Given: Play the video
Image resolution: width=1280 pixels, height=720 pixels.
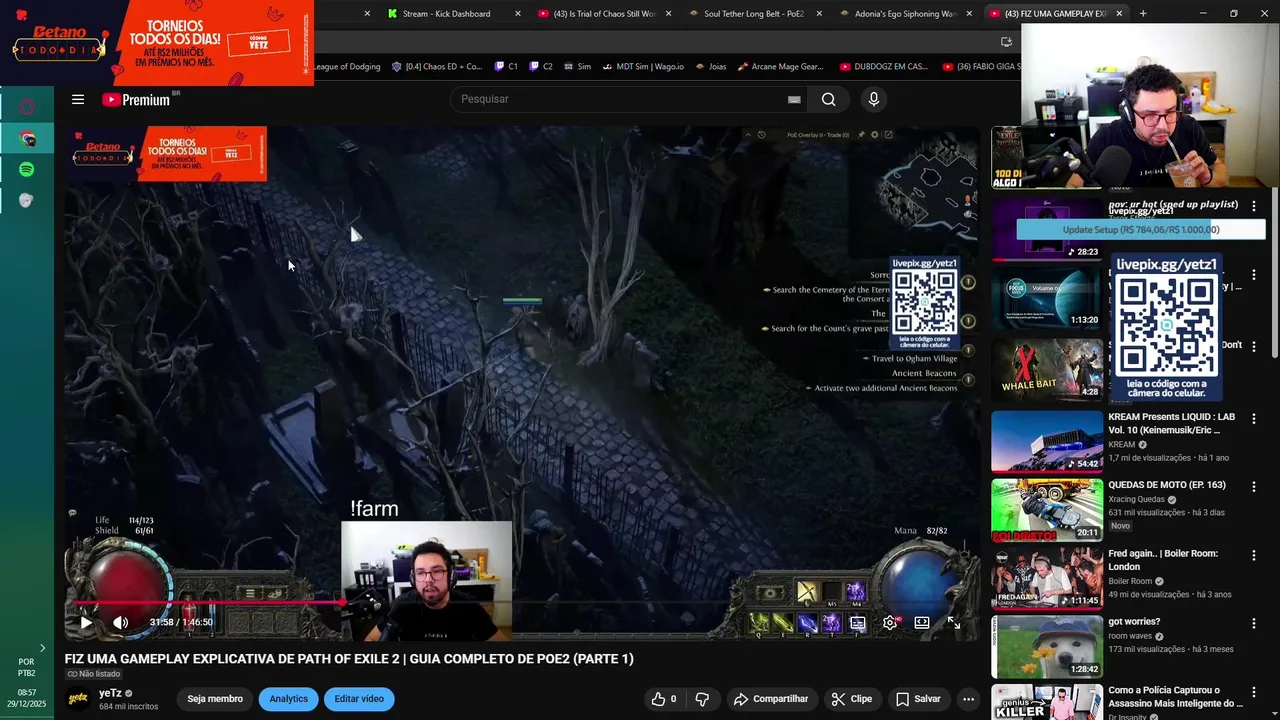Looking at the screenshot, I should coord(86,622).
